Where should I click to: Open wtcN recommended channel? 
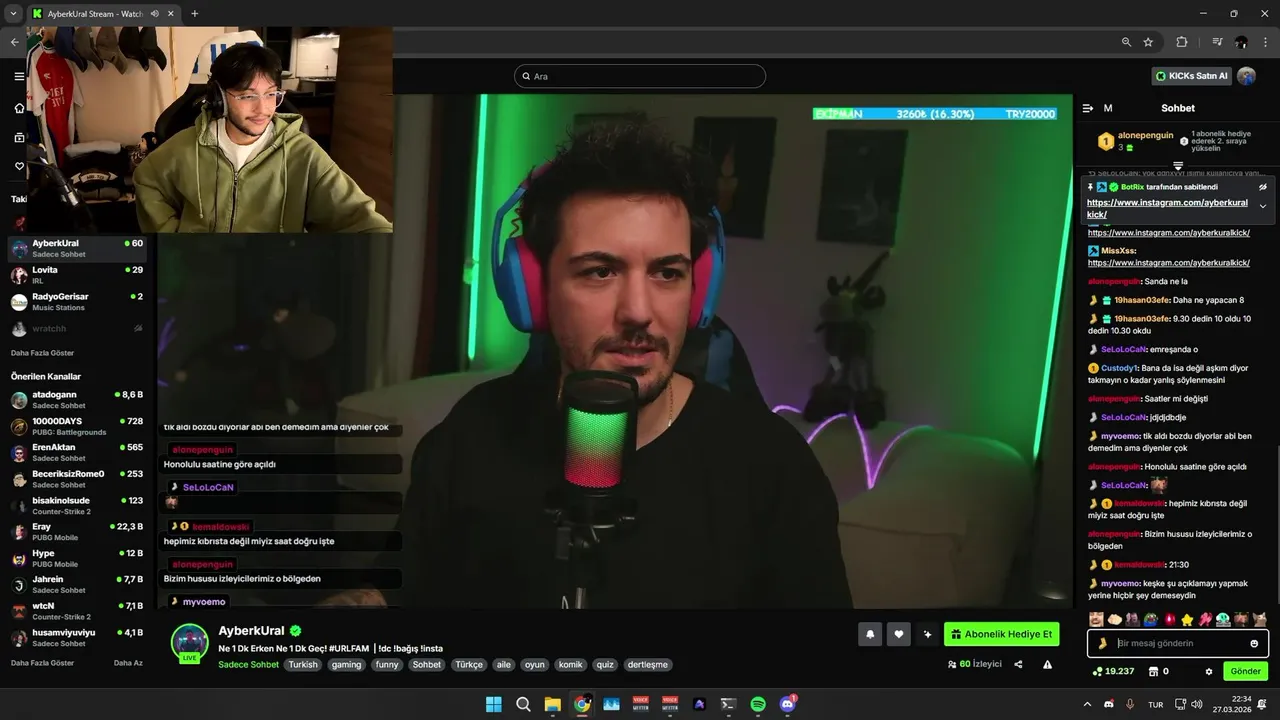[x=78, y=611]
